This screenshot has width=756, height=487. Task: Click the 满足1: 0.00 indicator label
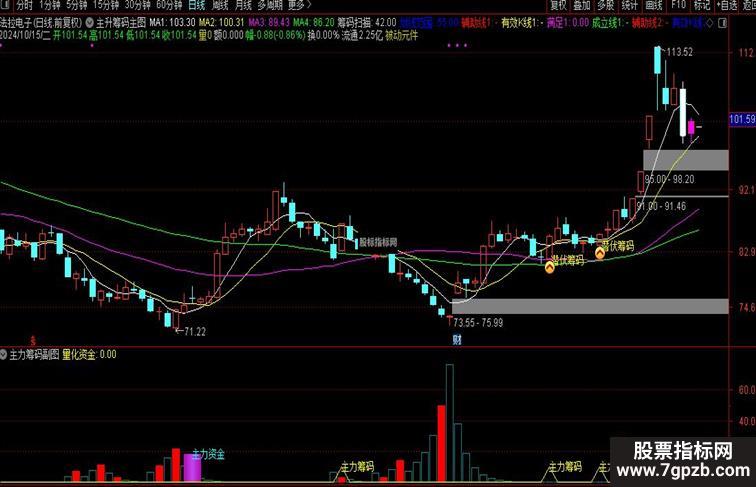[567, 23]
